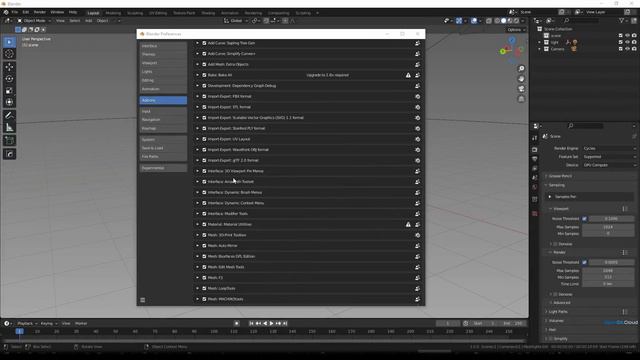Select the Scale tool in the toolbar

[9, 90]
